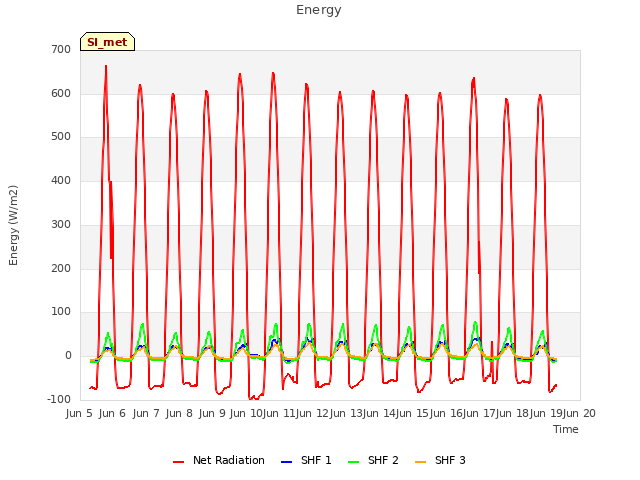Click the SHF 1 legend label

tap(316, 460)
